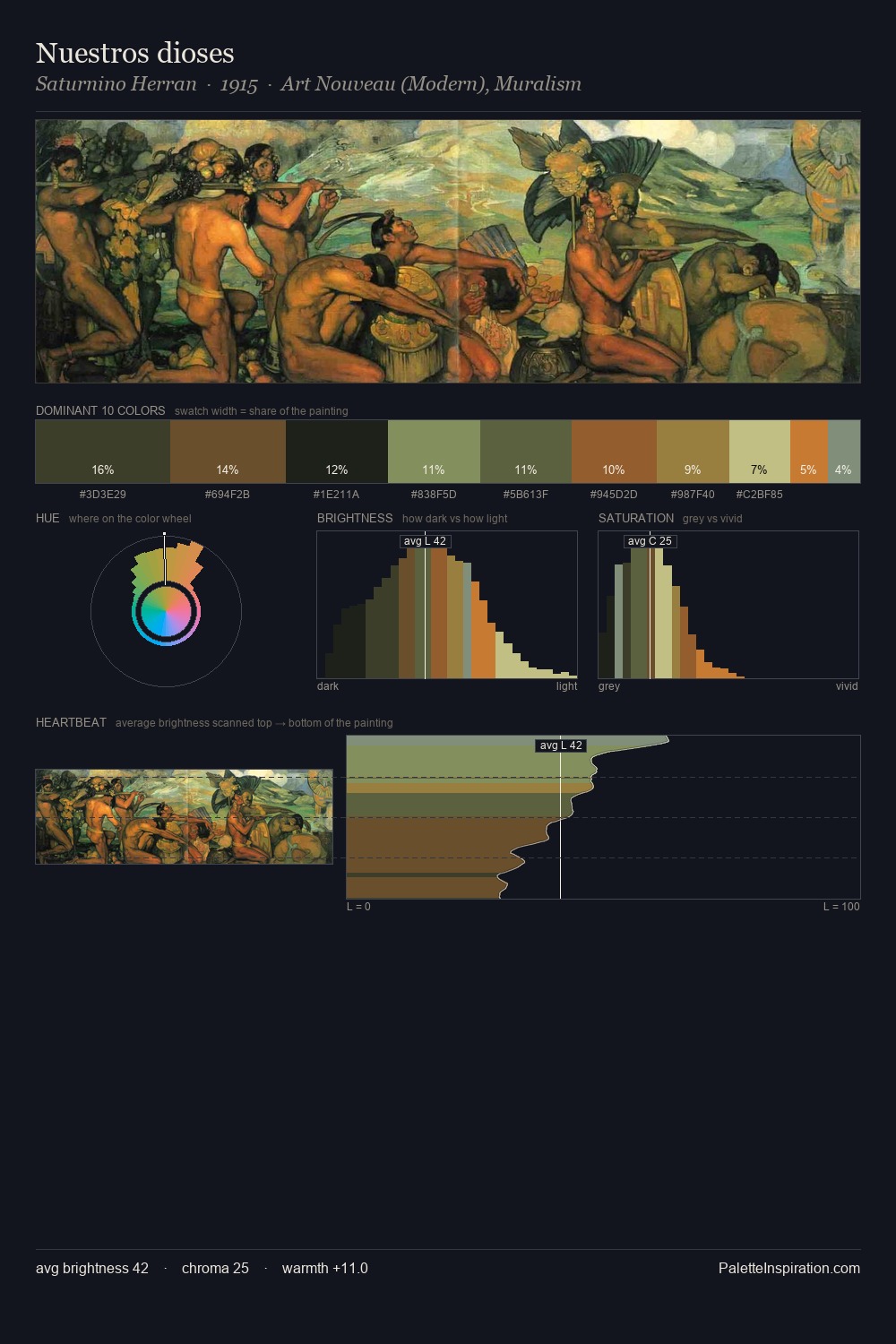Screen dimensions: 896x1344
Task: Click the hex label #945D2D
Action: [x=614, y=495]
